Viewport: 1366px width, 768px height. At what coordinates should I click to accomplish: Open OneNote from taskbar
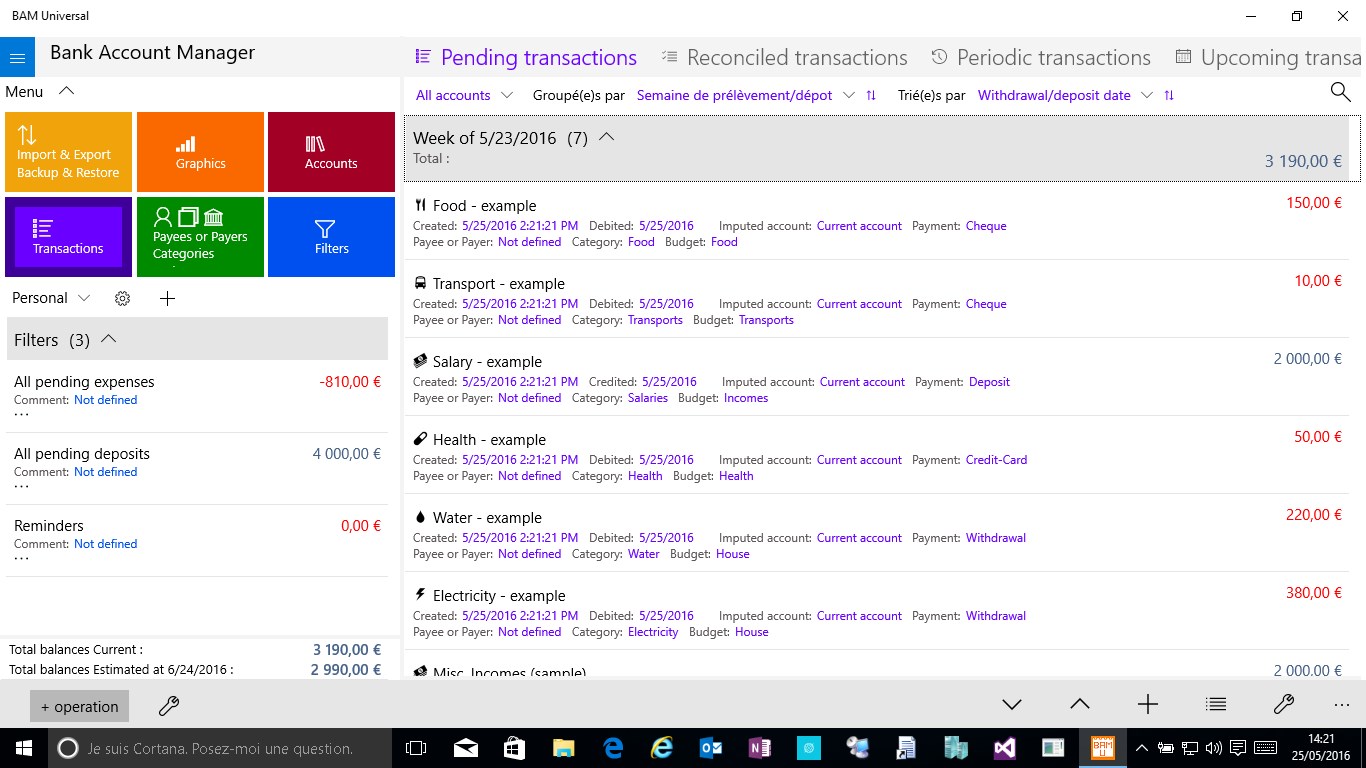(x=760, y=748)
